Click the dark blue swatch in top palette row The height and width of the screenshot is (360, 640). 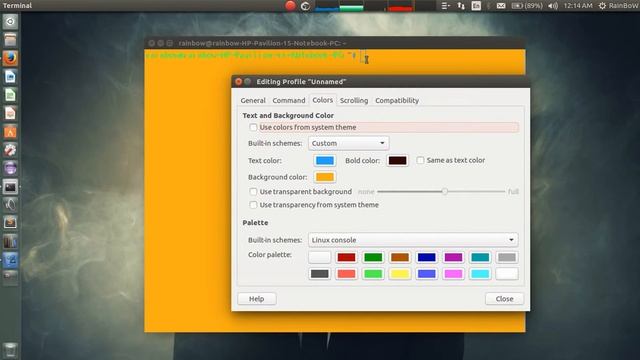pyautogui.click(x=427, y=257)
